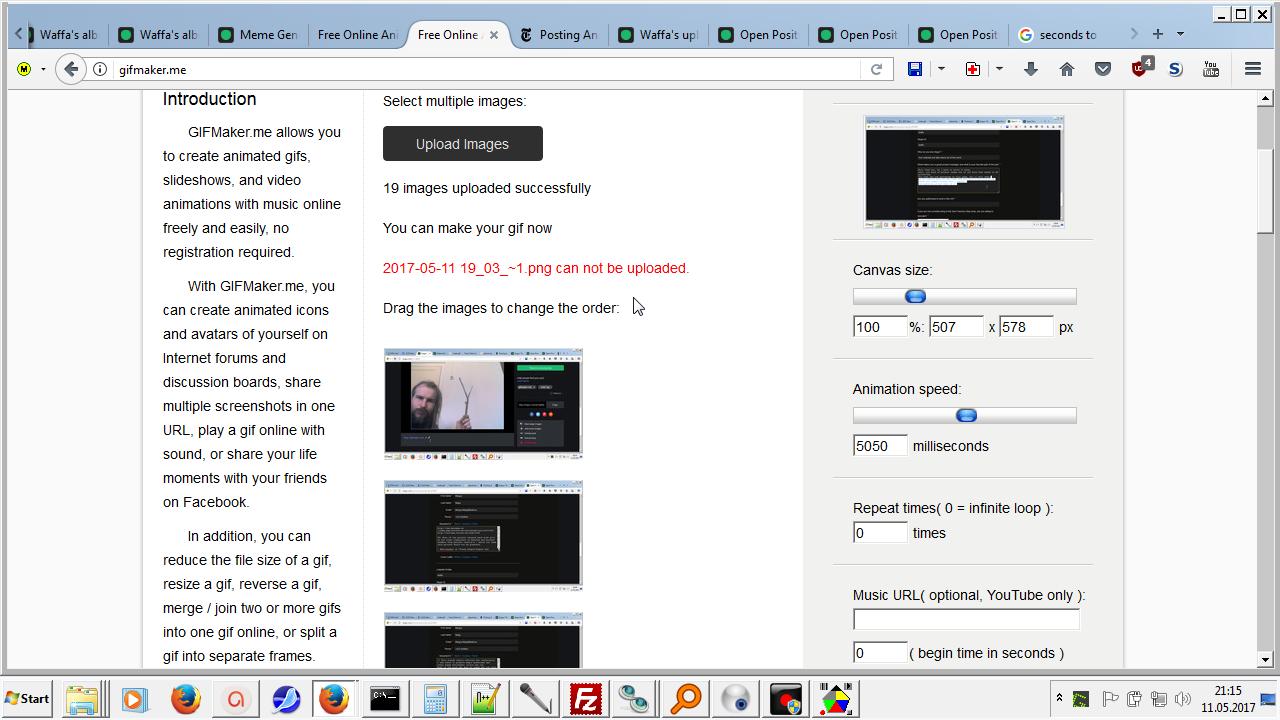Expand the dropdown beside red cross icon
This screenshot has width=1280, height=720.
[999, 69]
